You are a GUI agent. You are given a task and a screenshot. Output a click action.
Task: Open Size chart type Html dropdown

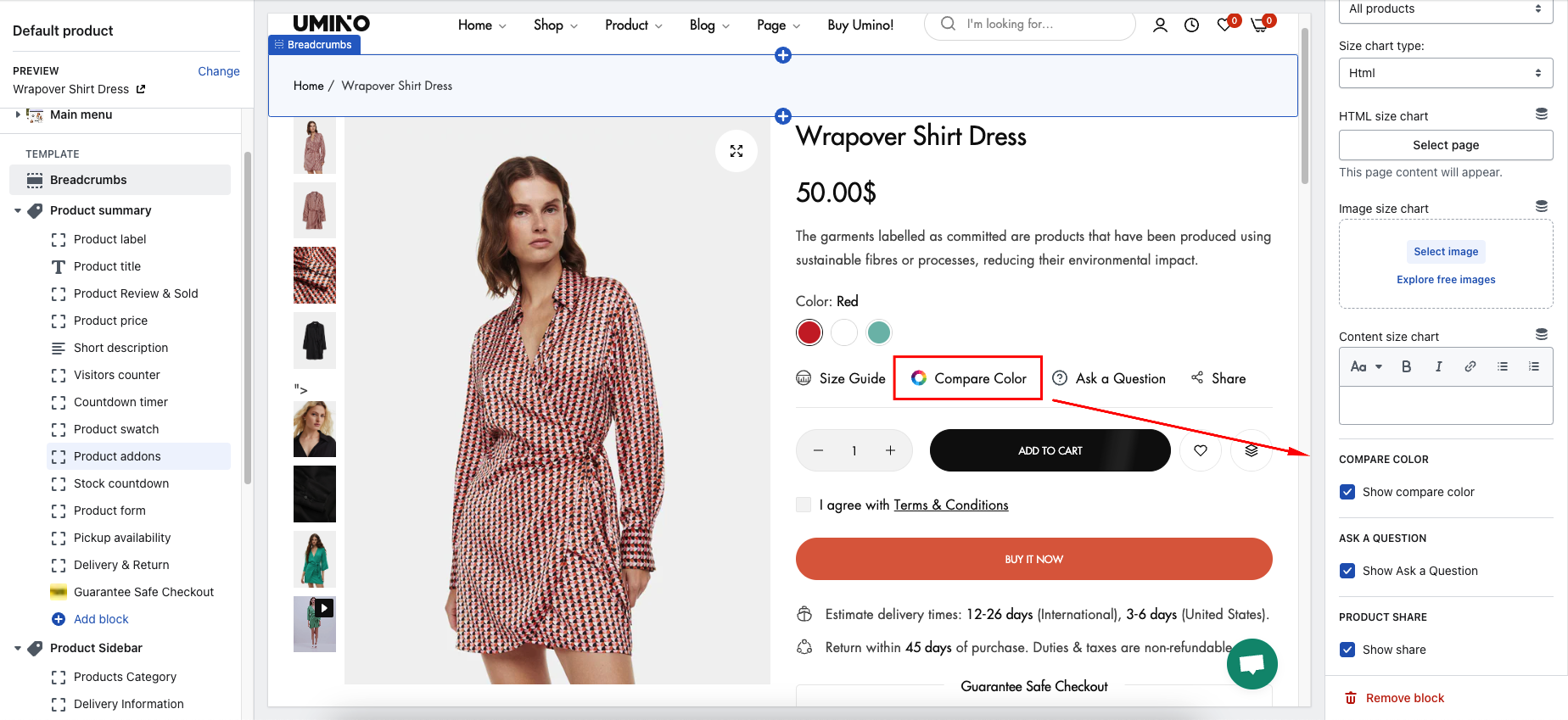coord(1446,73)
